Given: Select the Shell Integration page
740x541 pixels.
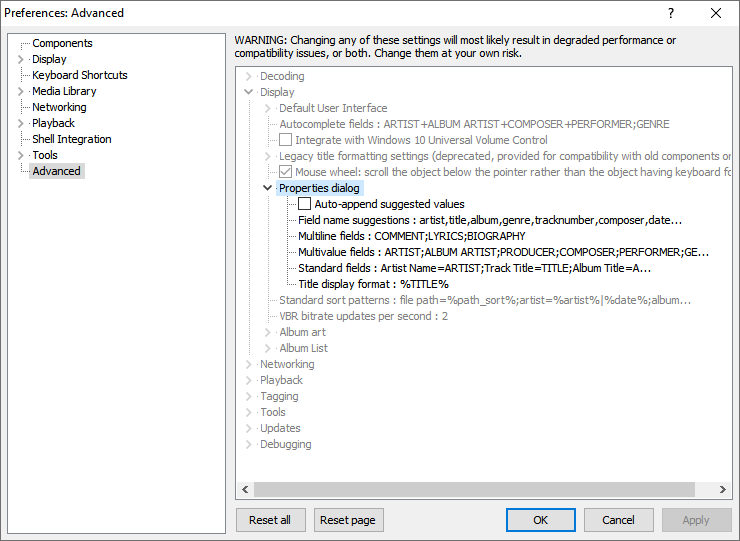Looking at the screenshot, I should coord(71,139).
